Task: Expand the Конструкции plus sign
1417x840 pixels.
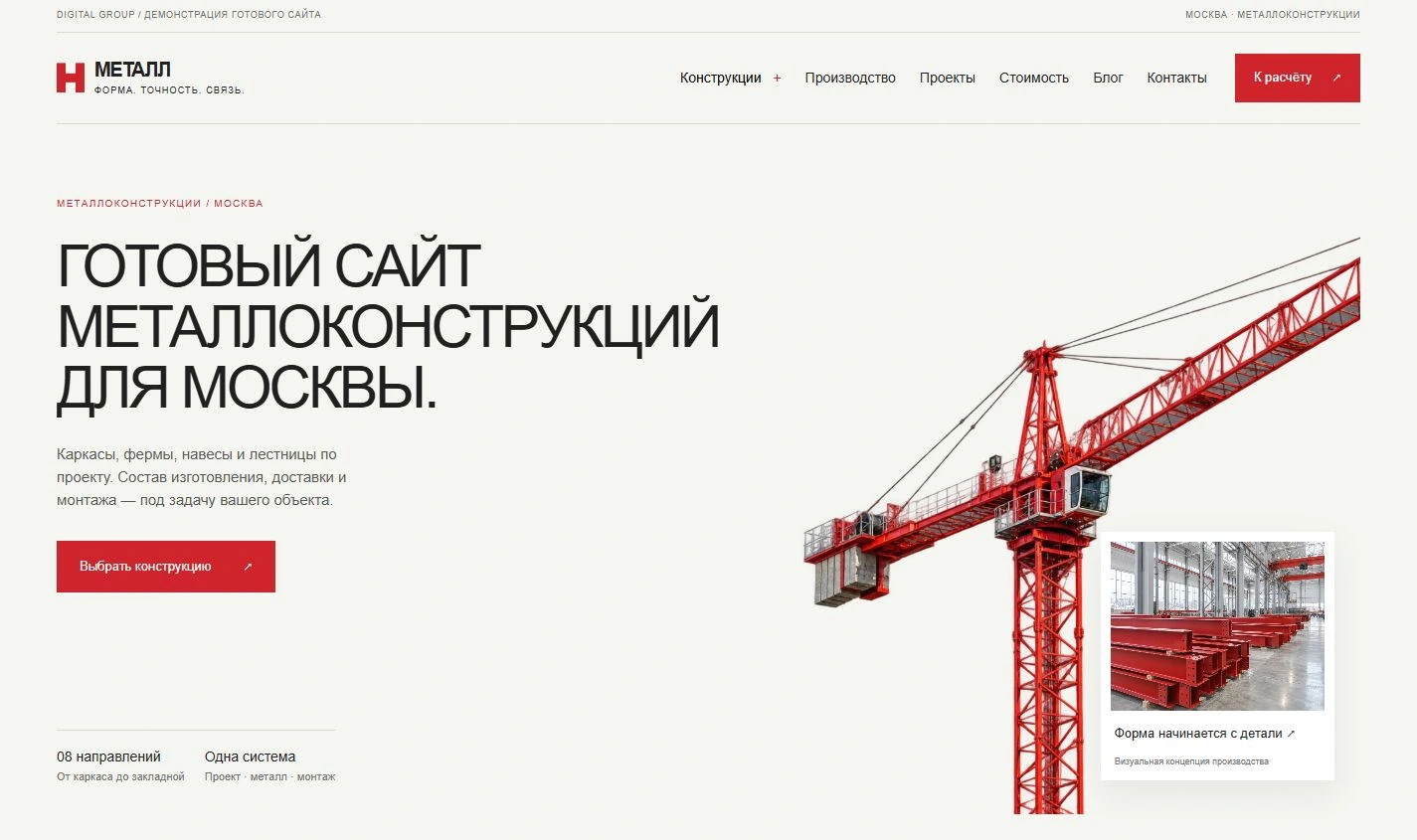Action: [778, 78]
